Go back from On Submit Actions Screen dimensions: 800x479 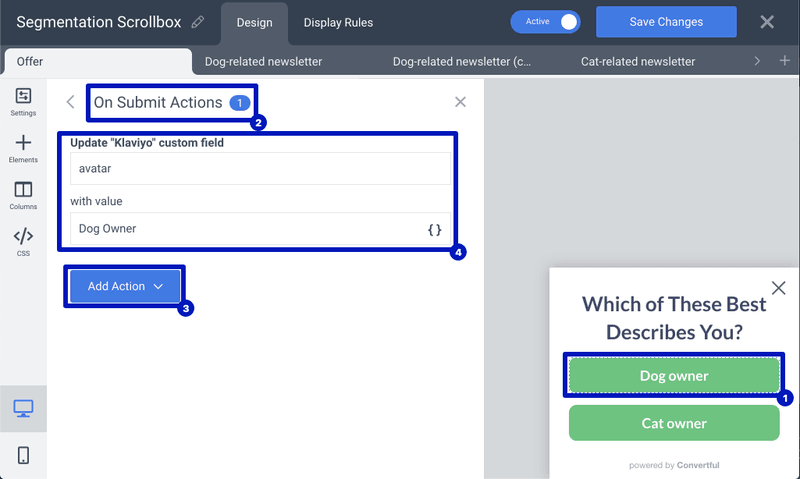(70, 102)
